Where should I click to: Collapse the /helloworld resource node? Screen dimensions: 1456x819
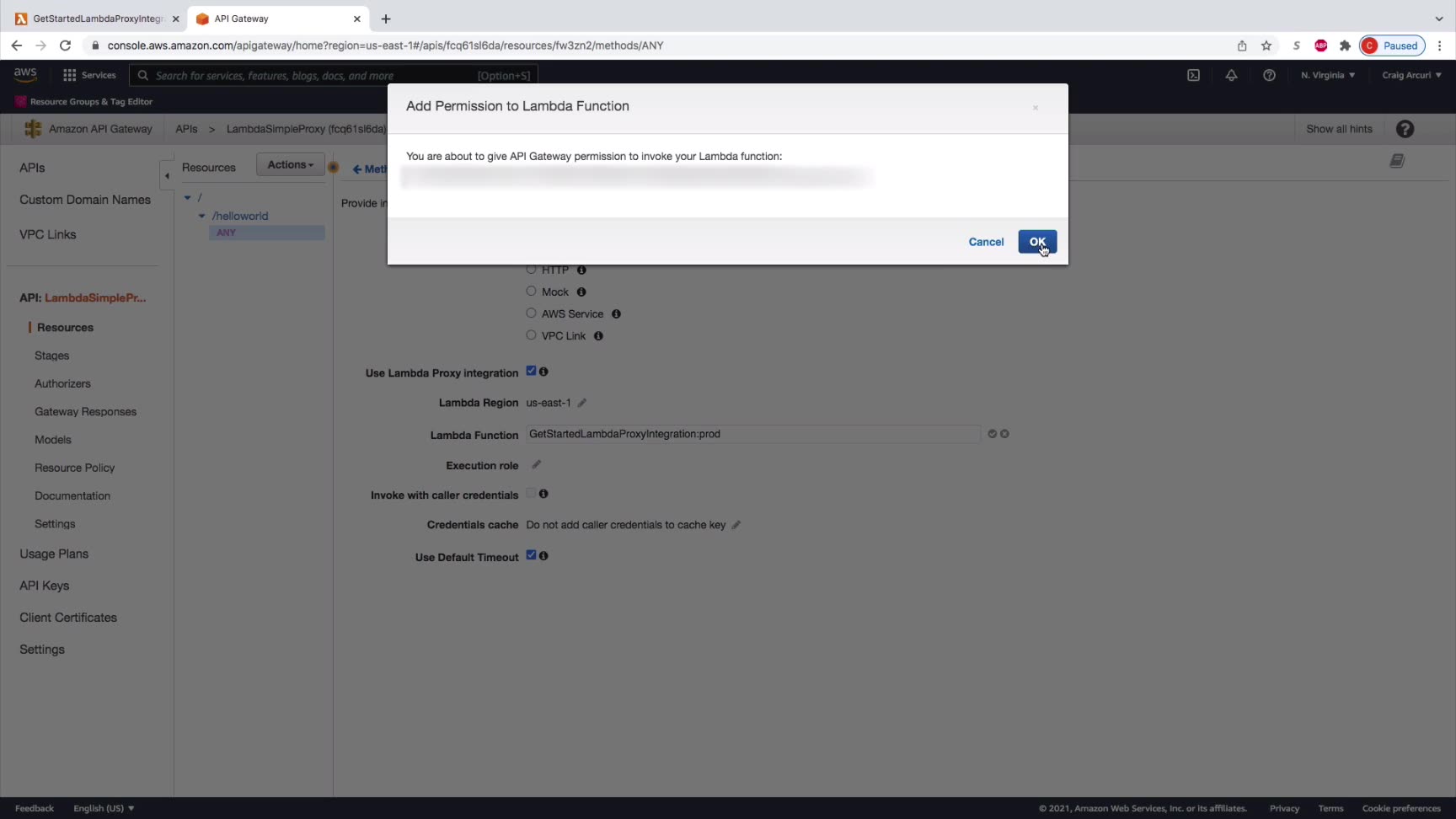click(201, 216)
